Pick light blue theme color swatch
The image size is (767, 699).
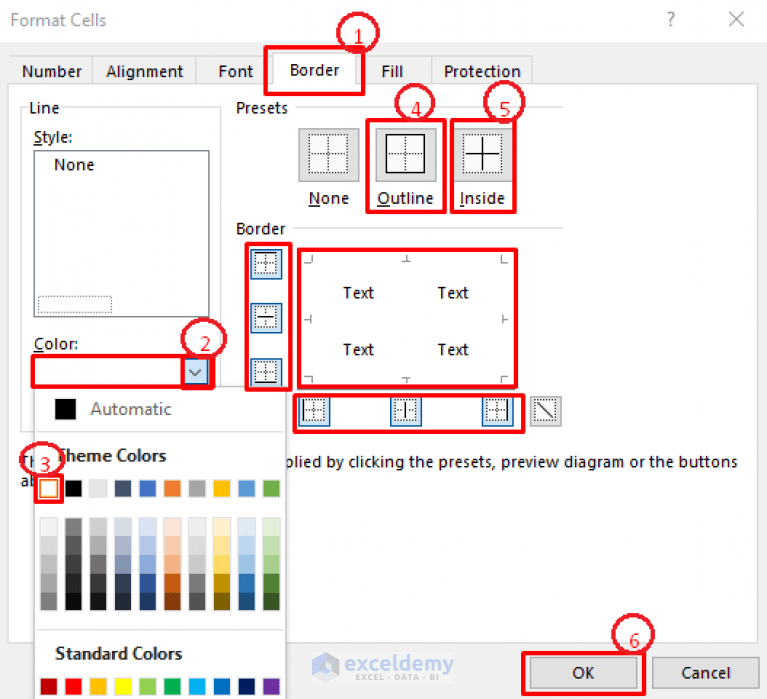pyautogui.click(x=247, y=488)
